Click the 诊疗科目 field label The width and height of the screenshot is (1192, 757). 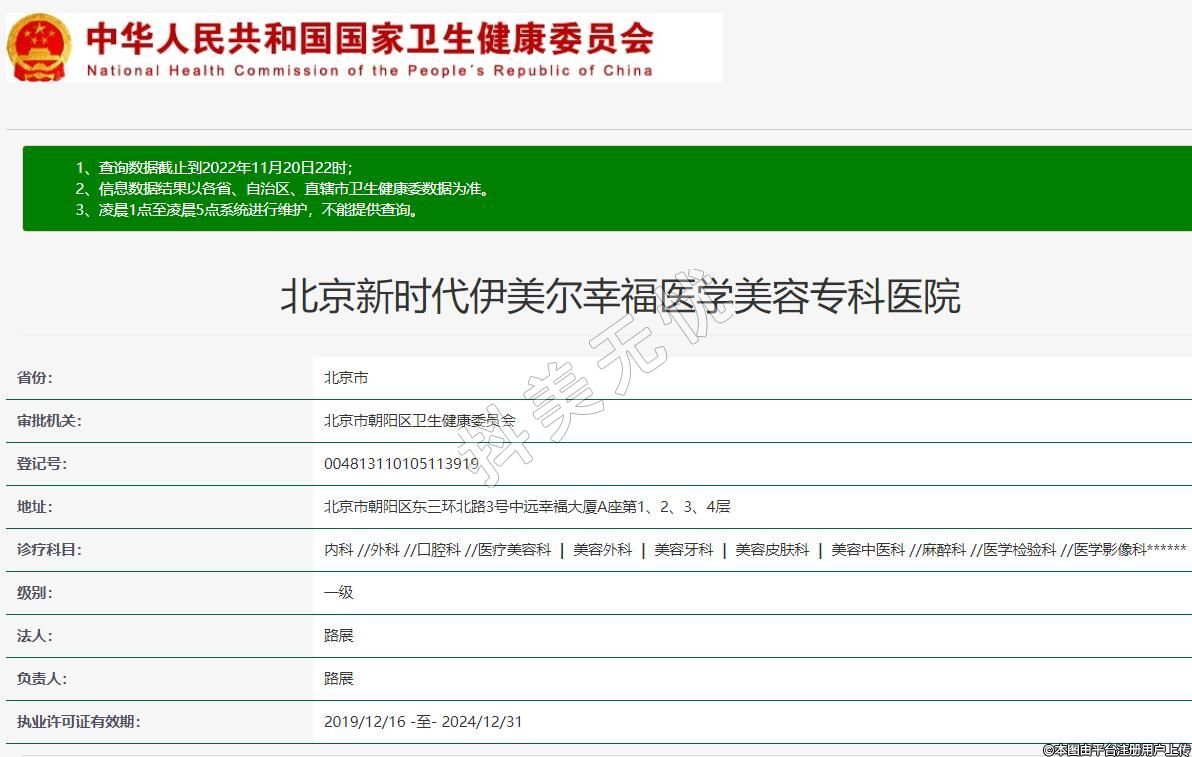pyautogui.click(x=49, y=550)
